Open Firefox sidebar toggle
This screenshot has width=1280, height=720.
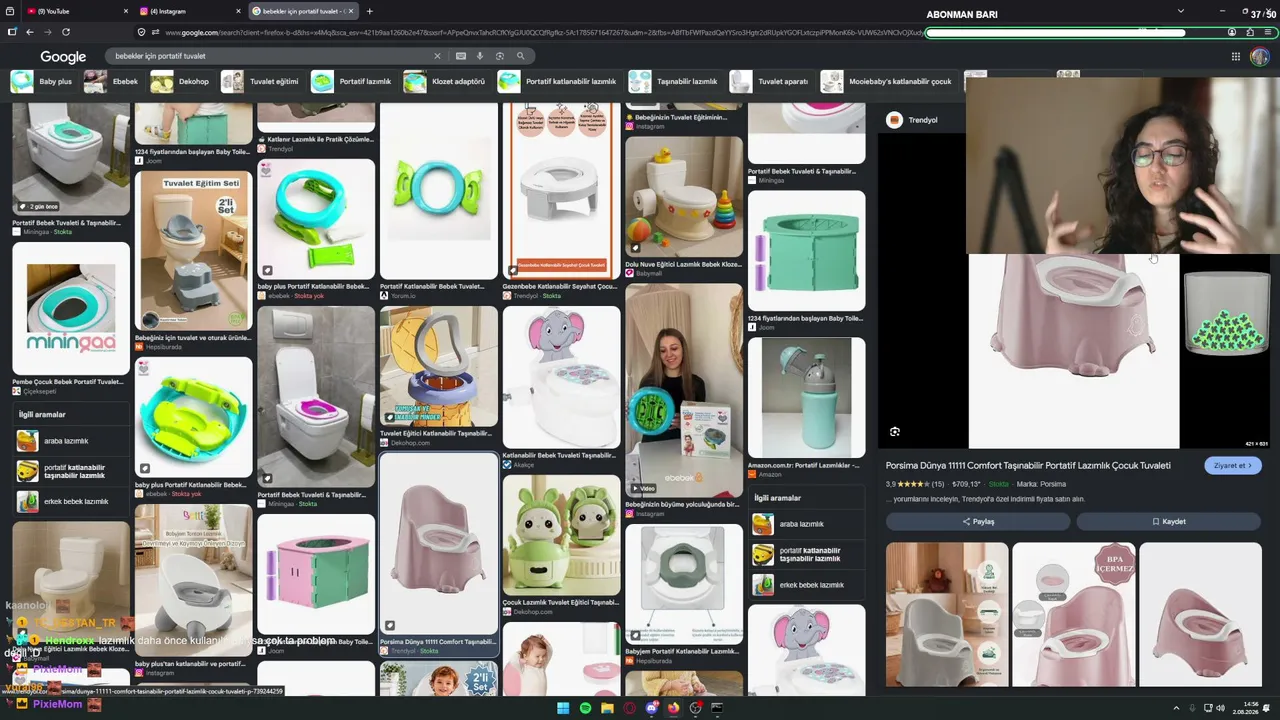pyautogui.click(x=12, y=32)
